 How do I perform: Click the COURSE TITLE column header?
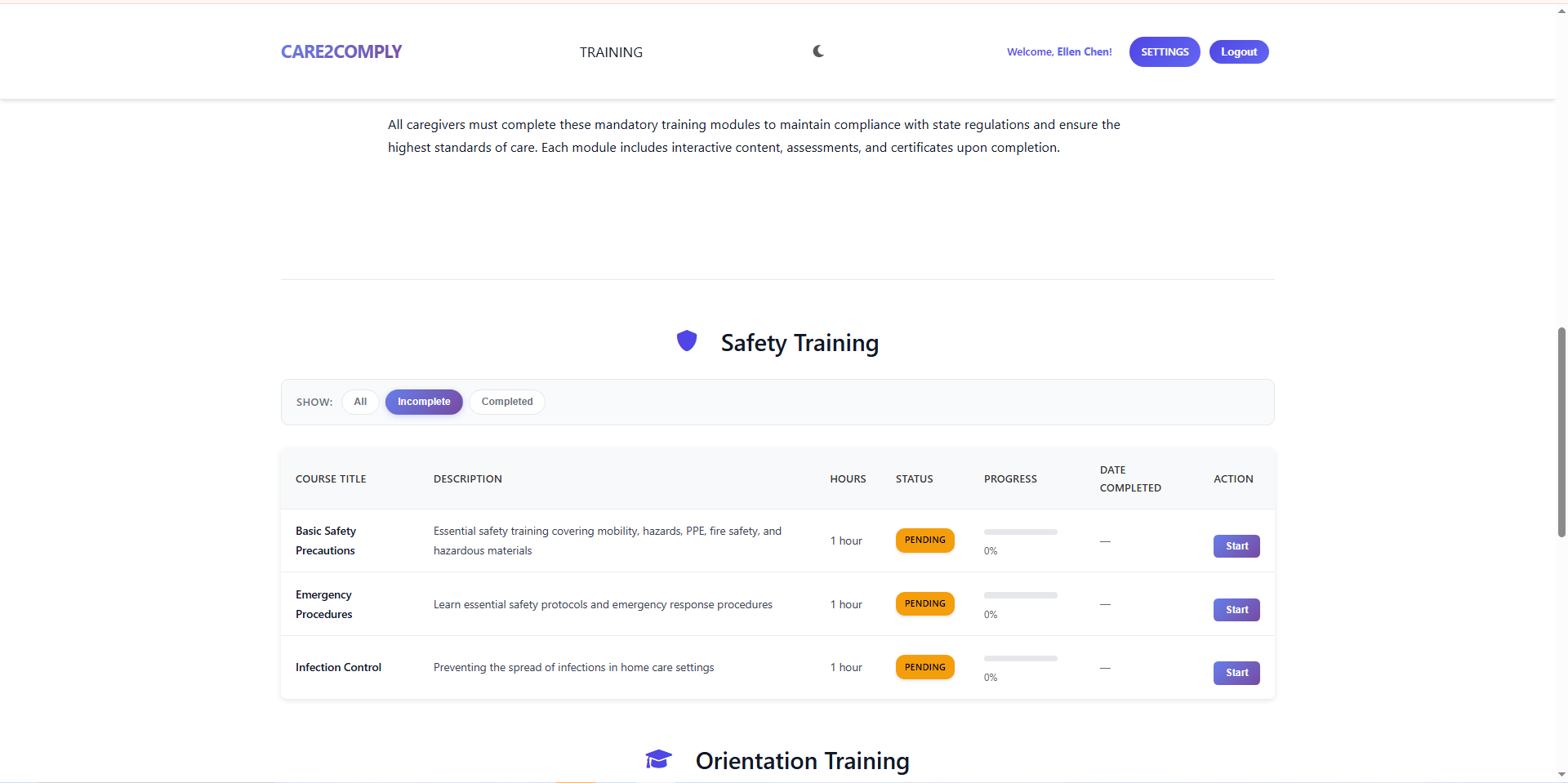[331, 478]
